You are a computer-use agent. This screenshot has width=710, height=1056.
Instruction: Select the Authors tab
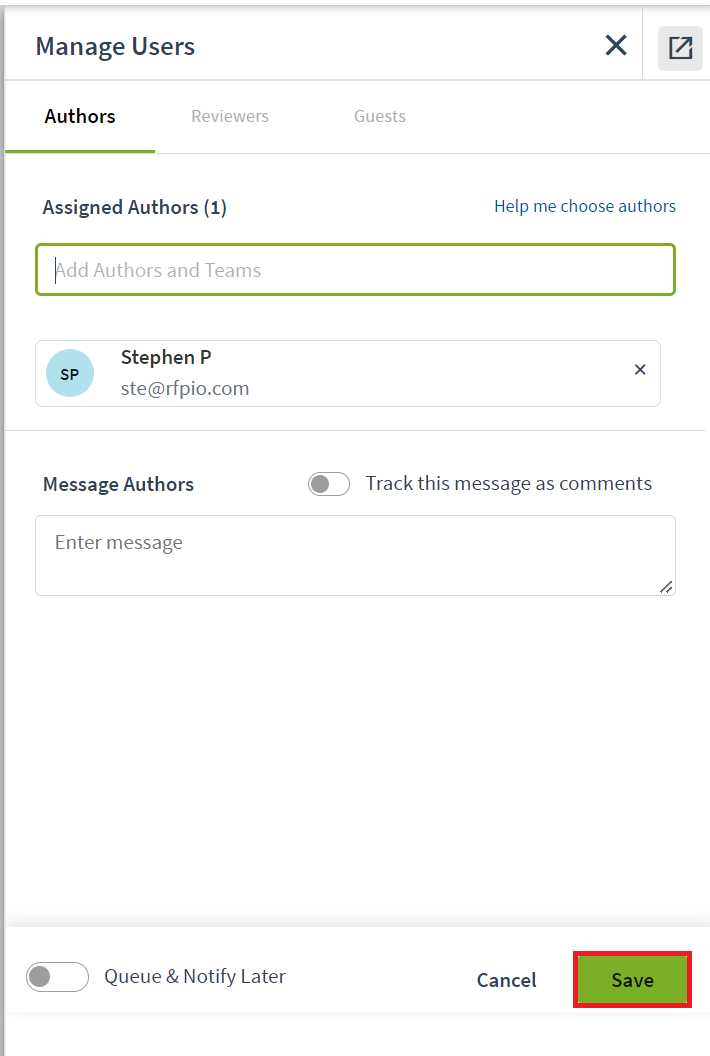pyautogui.click(x=79, y=117)
